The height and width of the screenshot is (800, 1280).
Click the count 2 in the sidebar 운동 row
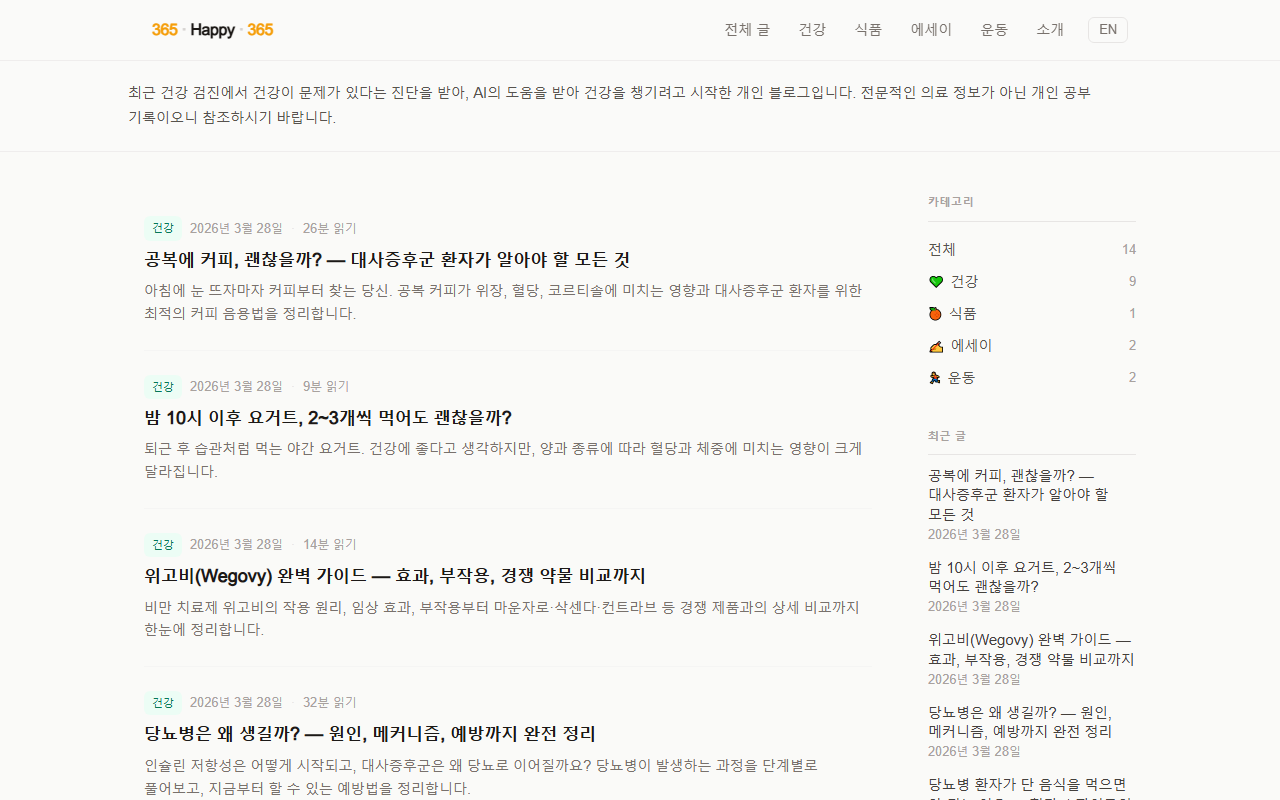[x=1133, y=378]
